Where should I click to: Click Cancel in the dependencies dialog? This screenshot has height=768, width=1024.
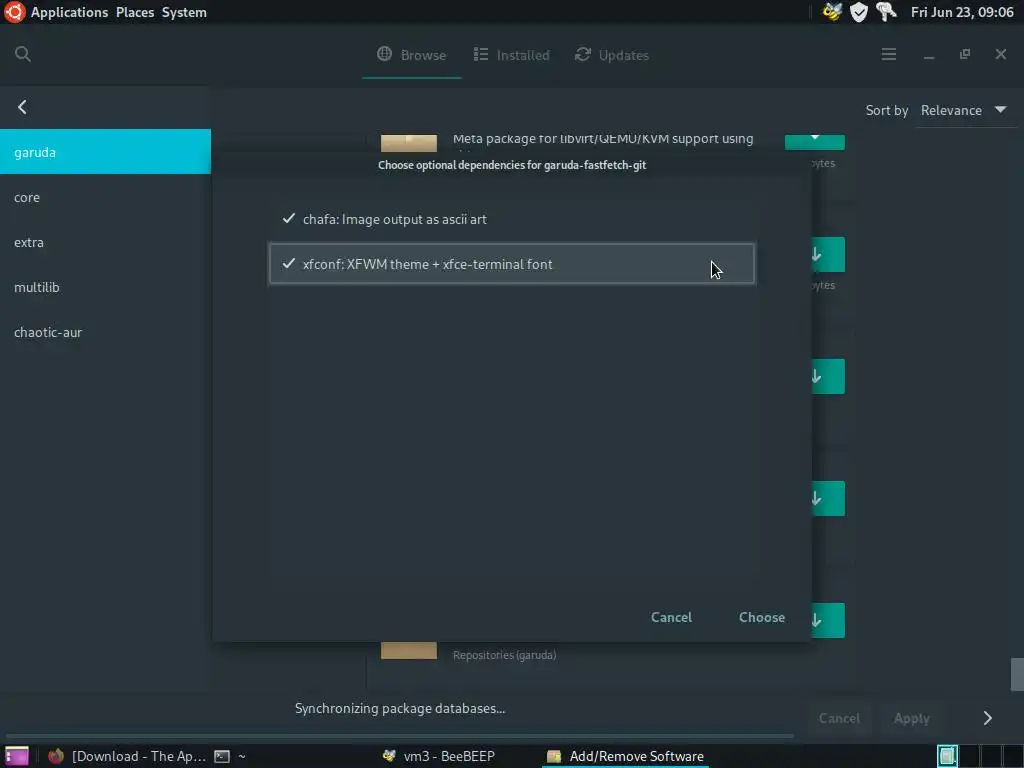tap(671, 617)
